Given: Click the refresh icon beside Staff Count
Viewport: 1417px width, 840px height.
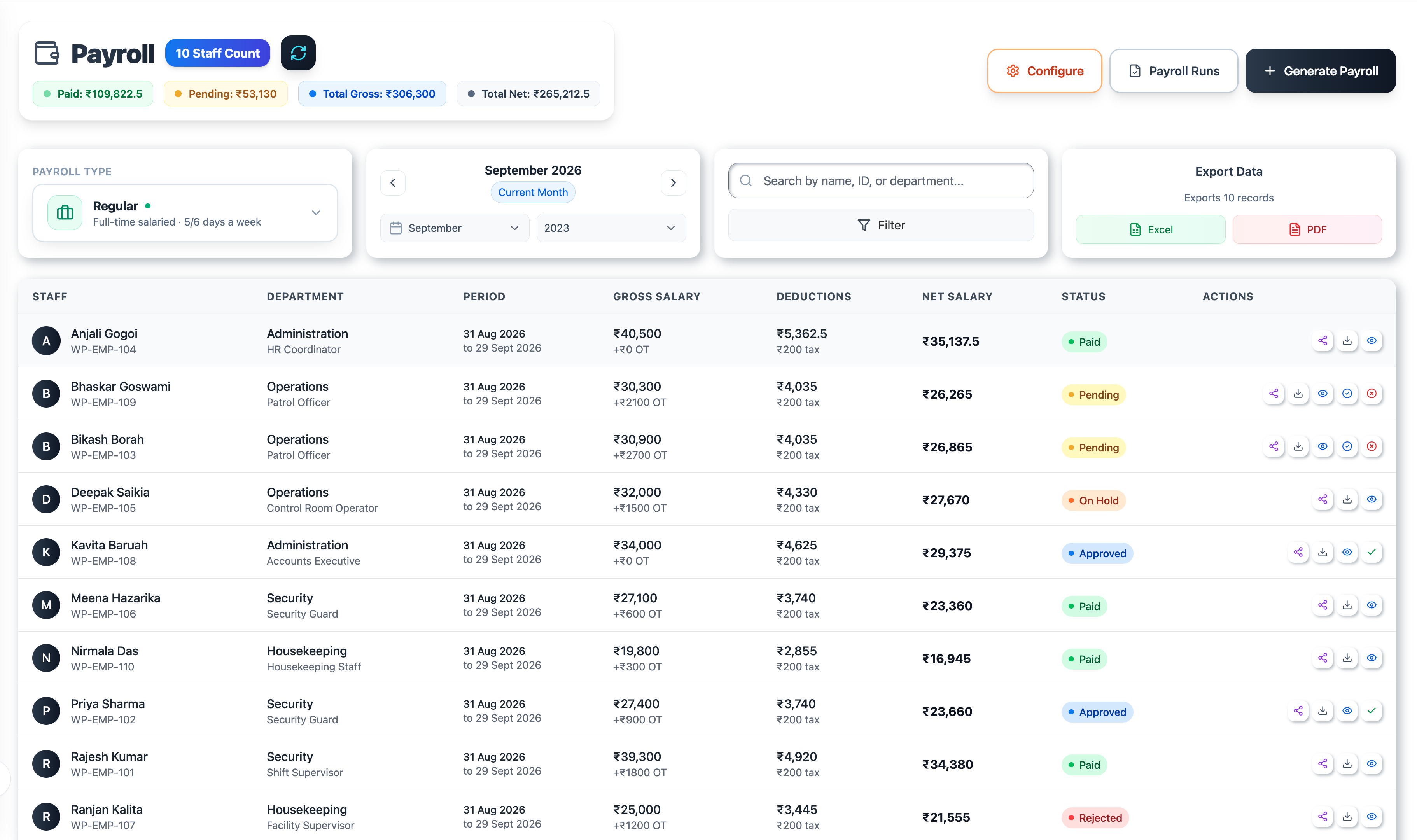Looking at the screenshot, I should click(x=298, y=53).
